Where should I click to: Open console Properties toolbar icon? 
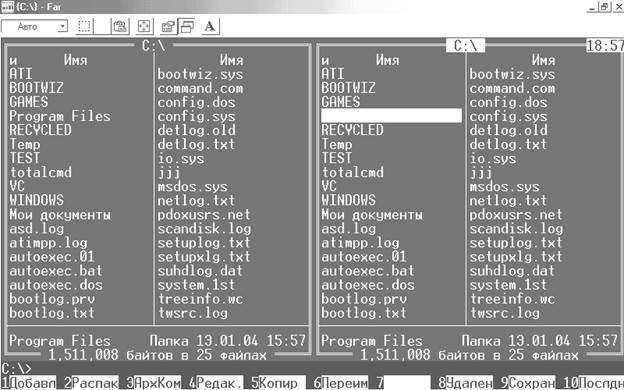(x=168, y=26)
